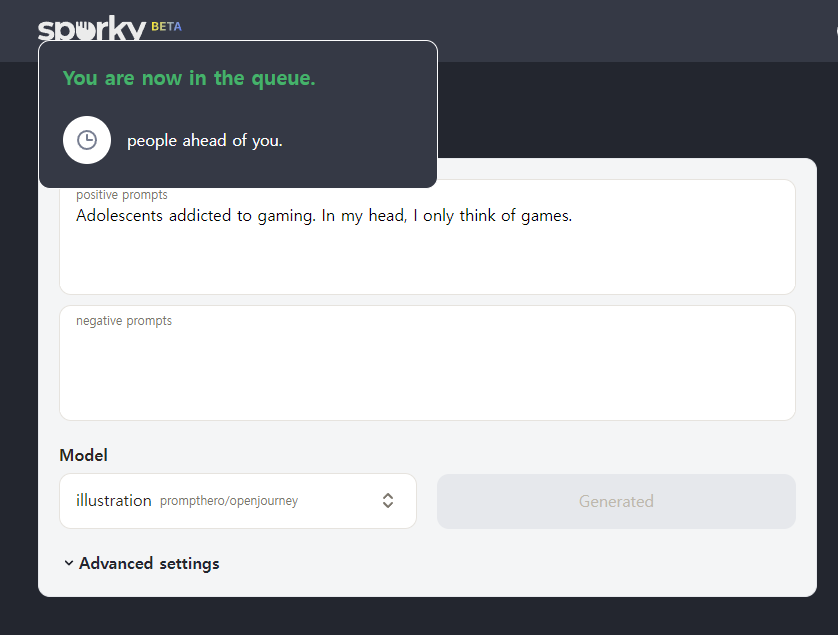838x635 pixels.
Task: Click the small chevron beside Advanced settings
Action: (69, 563)
